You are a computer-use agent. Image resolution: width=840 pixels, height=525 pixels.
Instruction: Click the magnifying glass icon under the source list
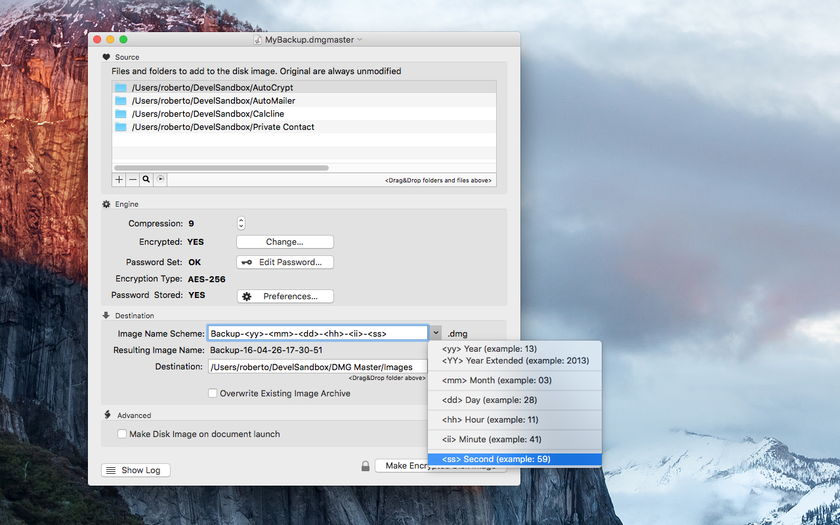pos(146,179)
